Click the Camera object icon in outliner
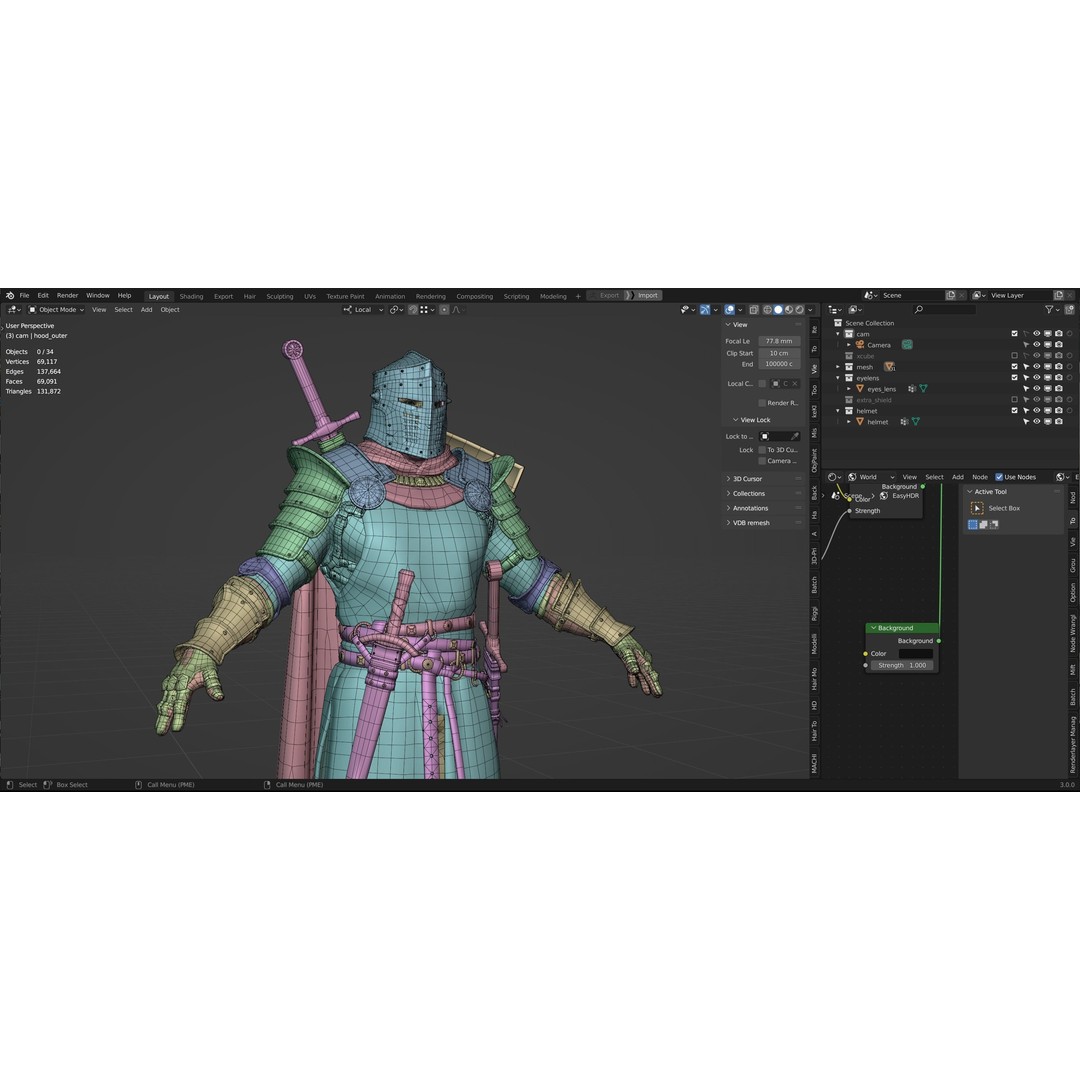This screenshot has height=1080, width=1080. (860, 345)
